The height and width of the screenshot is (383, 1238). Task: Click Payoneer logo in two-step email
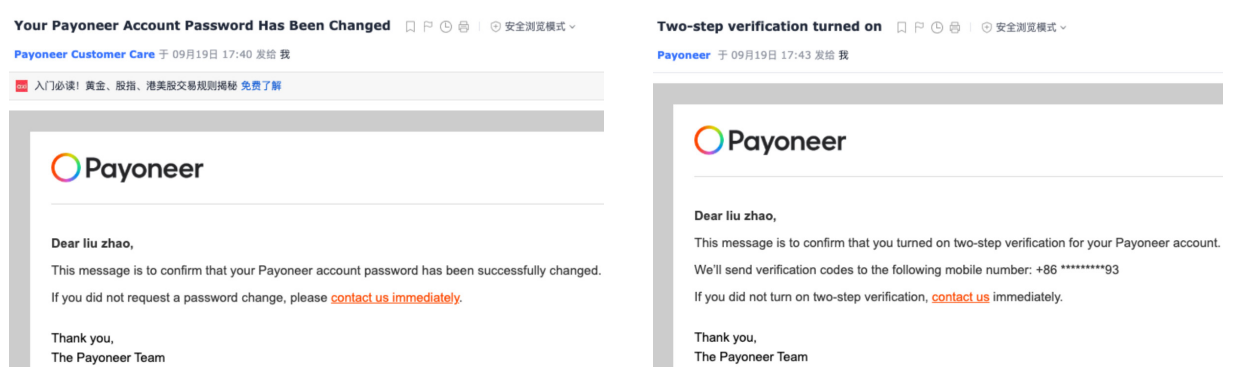pos(770,141)
